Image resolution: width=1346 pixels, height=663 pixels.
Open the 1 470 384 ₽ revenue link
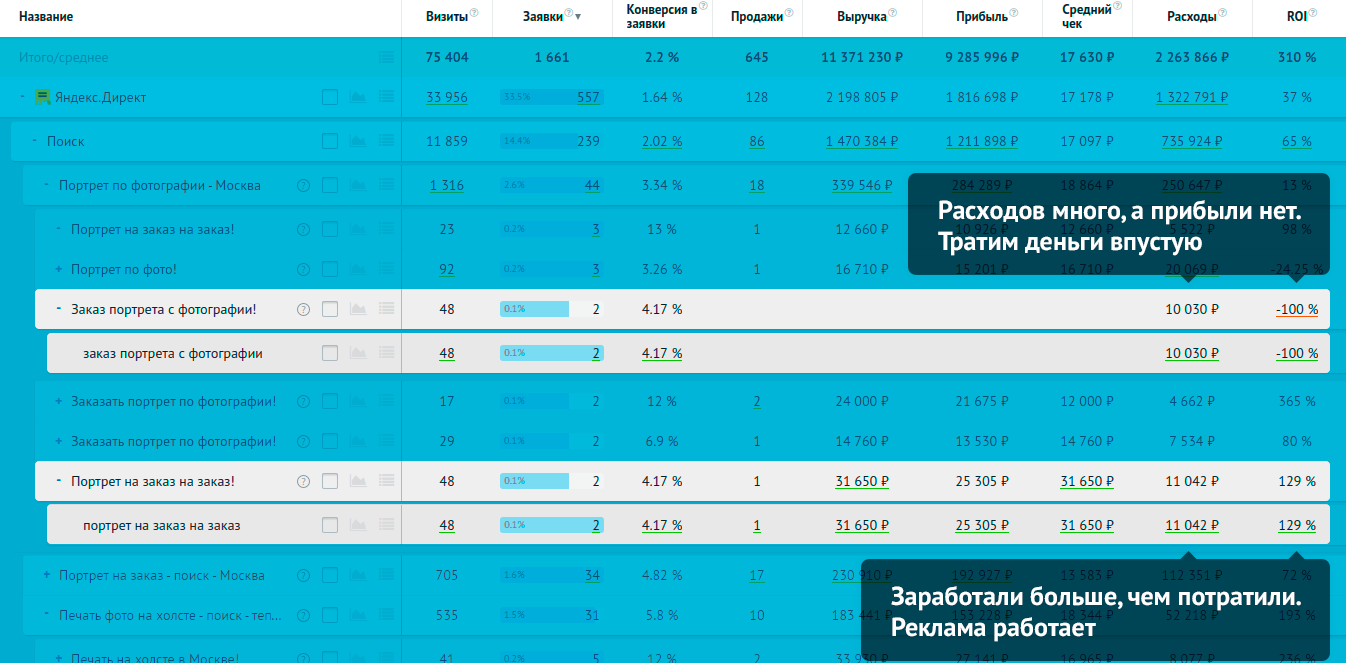(862, 141)
